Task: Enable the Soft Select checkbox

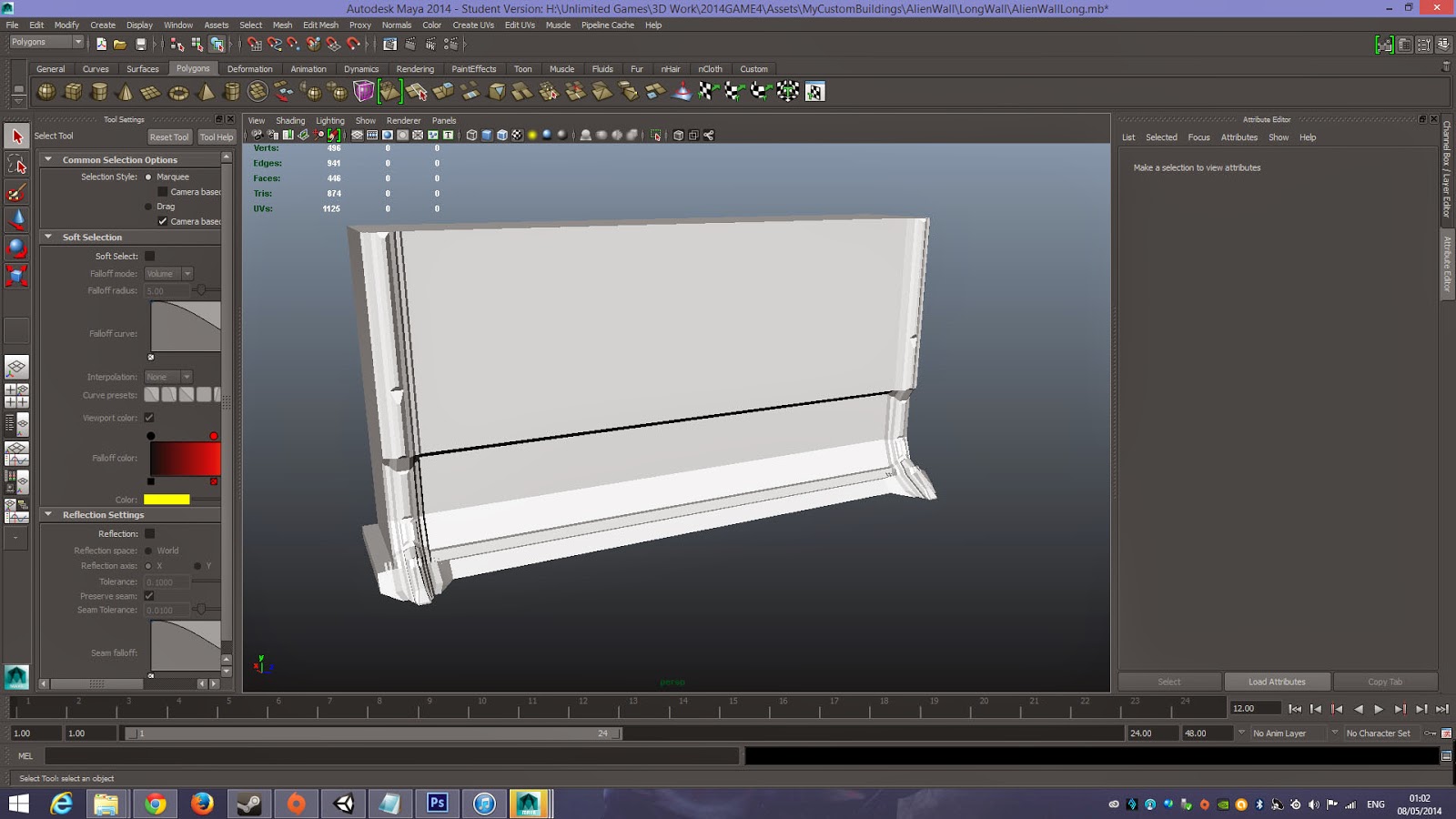Action: 150,257
